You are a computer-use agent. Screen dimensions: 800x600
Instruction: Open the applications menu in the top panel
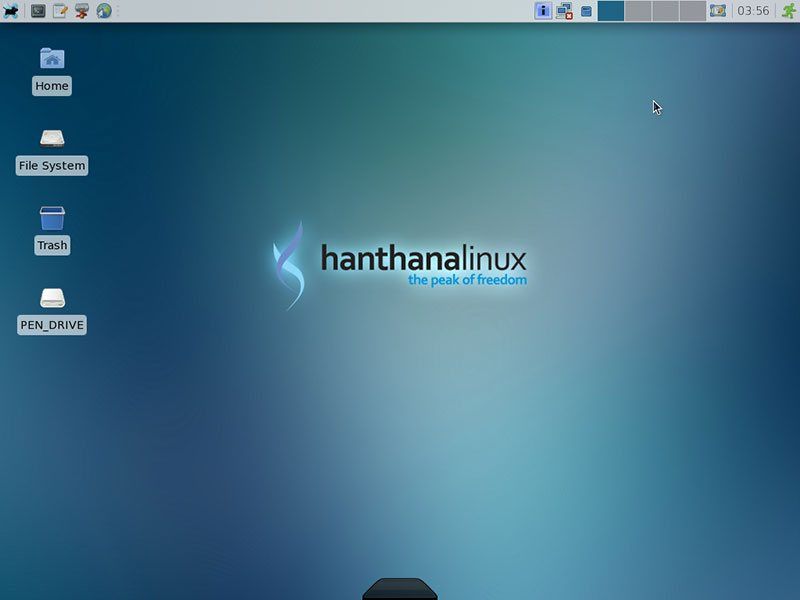10,10
